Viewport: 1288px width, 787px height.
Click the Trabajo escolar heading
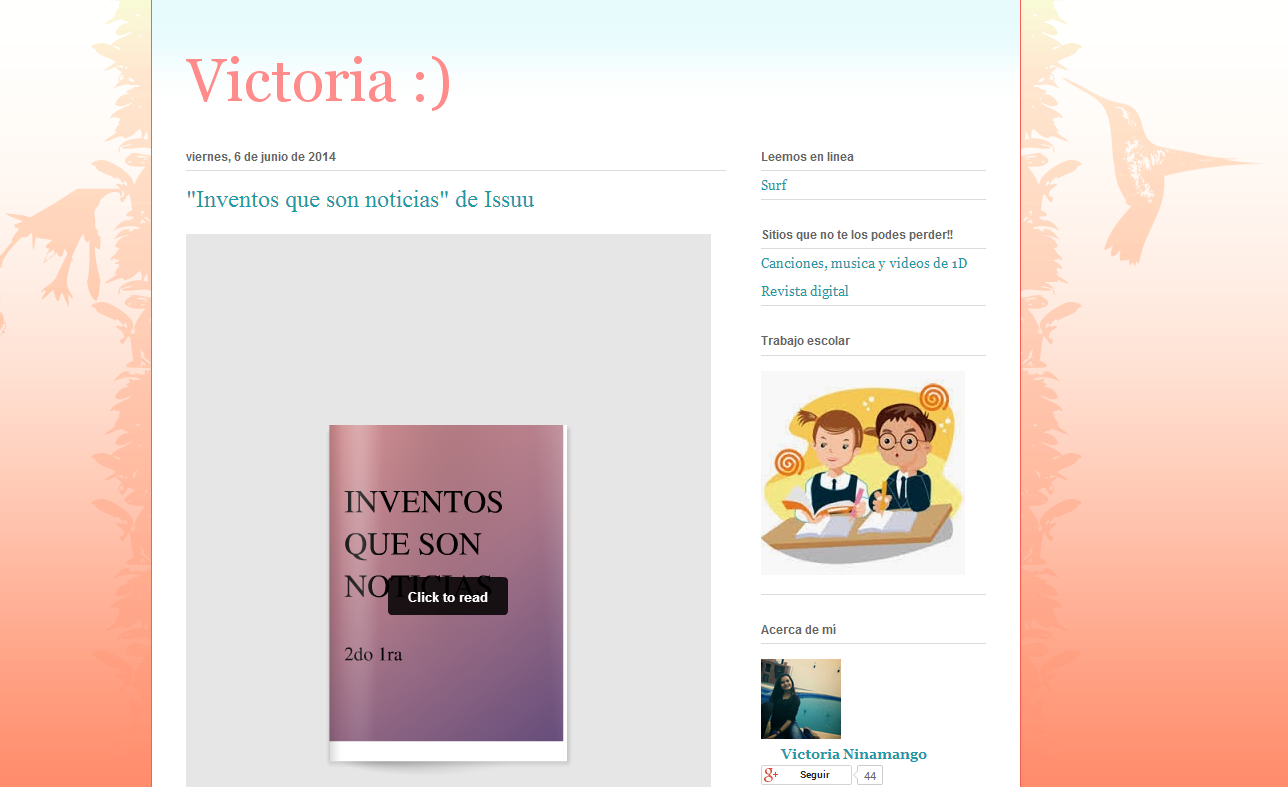coord(805,341)
